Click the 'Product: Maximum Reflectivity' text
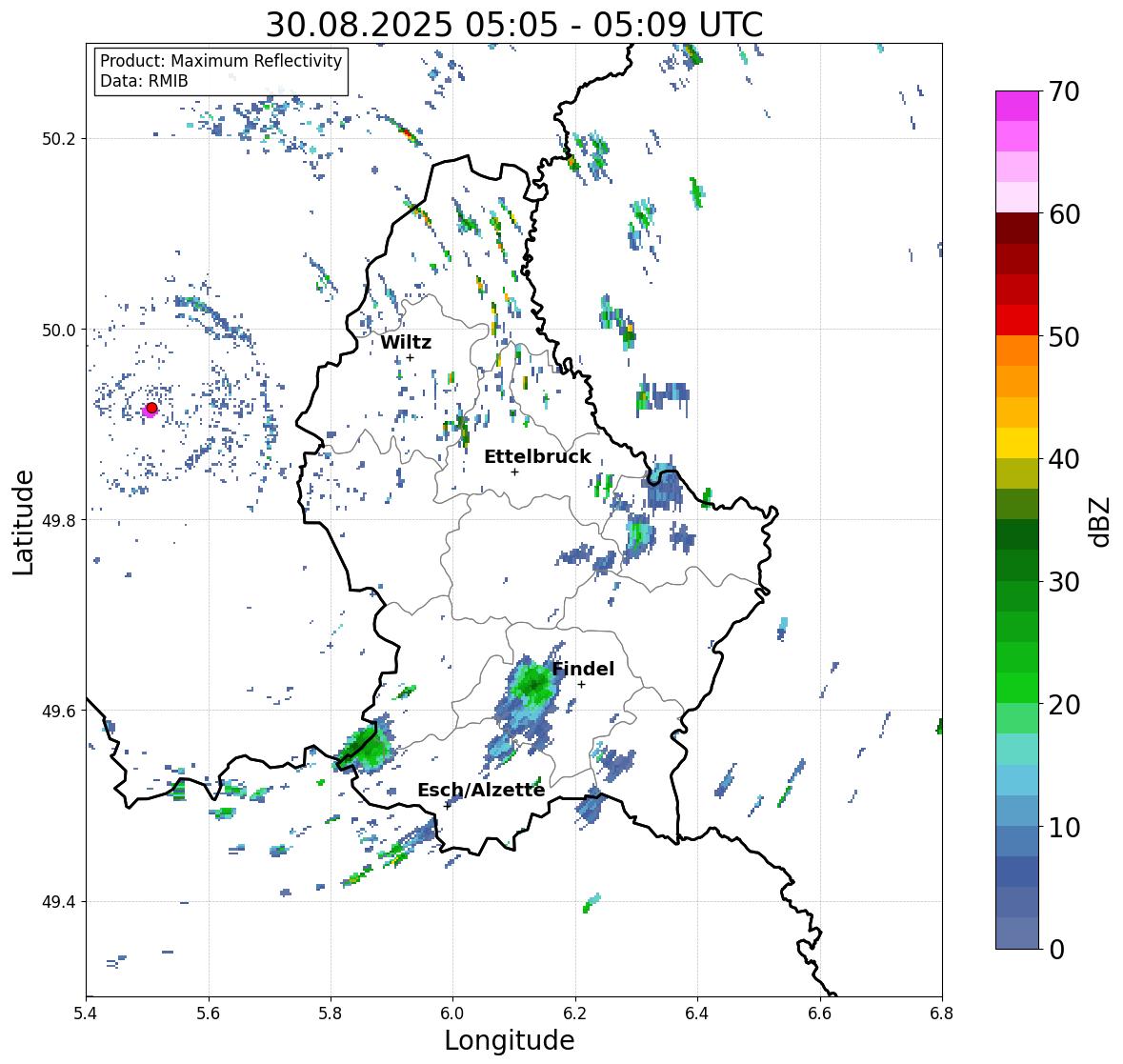Image resolution: width=1123 pixels, height=1064 pixels. [x=221, y=61]
